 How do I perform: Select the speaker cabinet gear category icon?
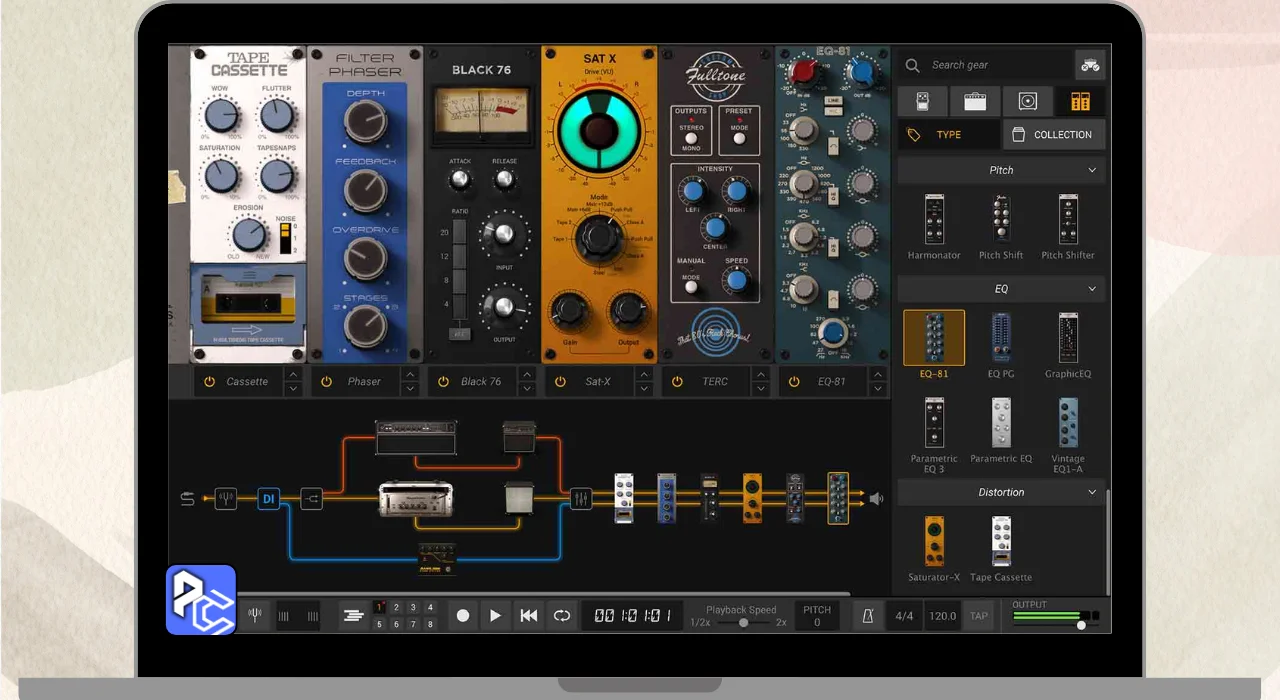click(x=1028, y=101)
